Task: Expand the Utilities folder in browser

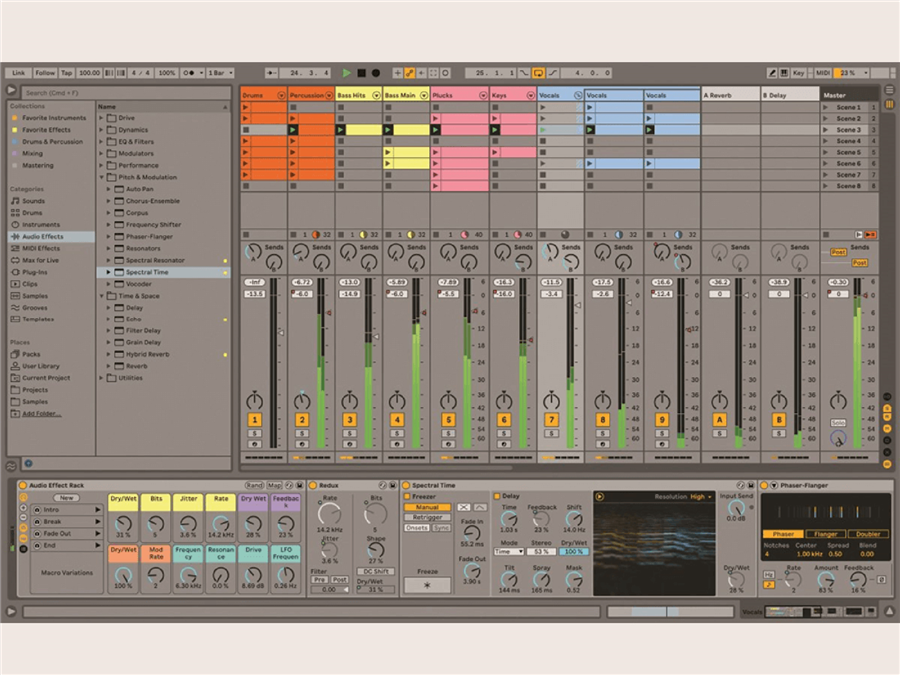Action: pyautogui.click(x=102, y=378)
